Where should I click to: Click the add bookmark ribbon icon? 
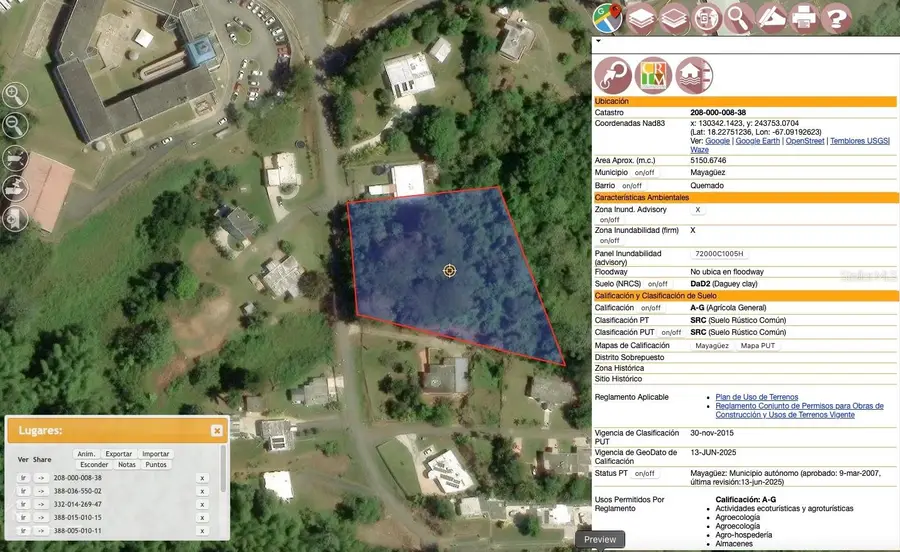(x=15, y=219)
